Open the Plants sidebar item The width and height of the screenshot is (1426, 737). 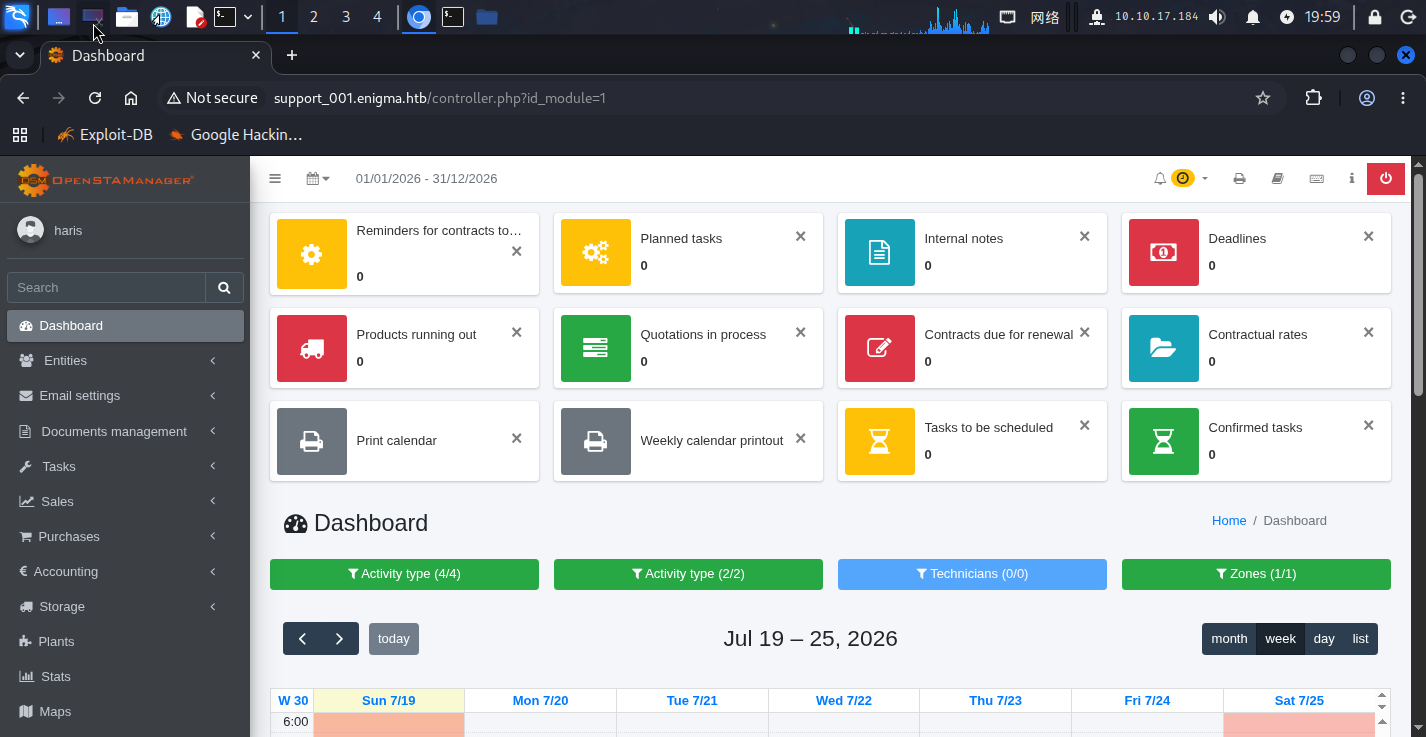coord(125,641)
